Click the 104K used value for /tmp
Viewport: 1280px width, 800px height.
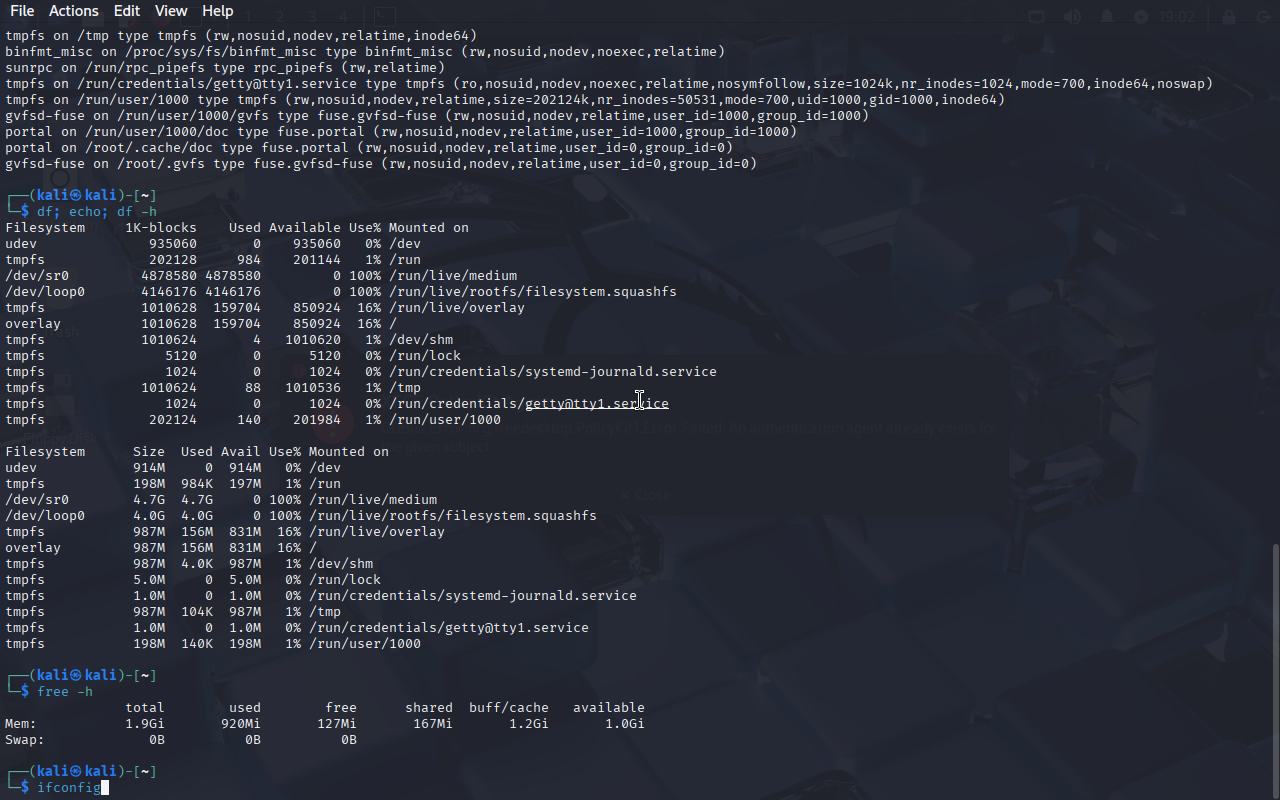click(197, 612)
